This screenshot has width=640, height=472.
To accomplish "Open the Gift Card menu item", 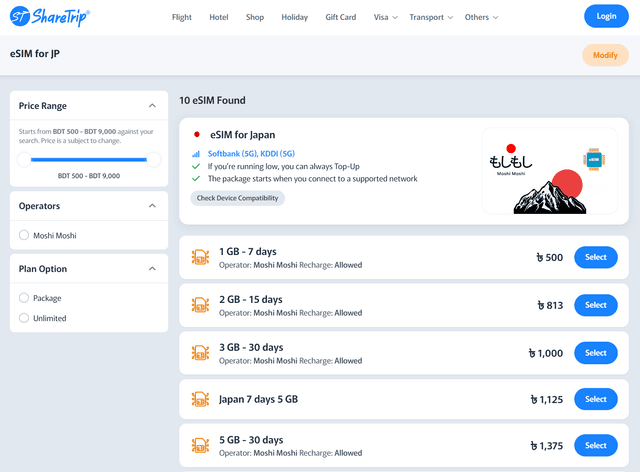I will click(340, 17).
